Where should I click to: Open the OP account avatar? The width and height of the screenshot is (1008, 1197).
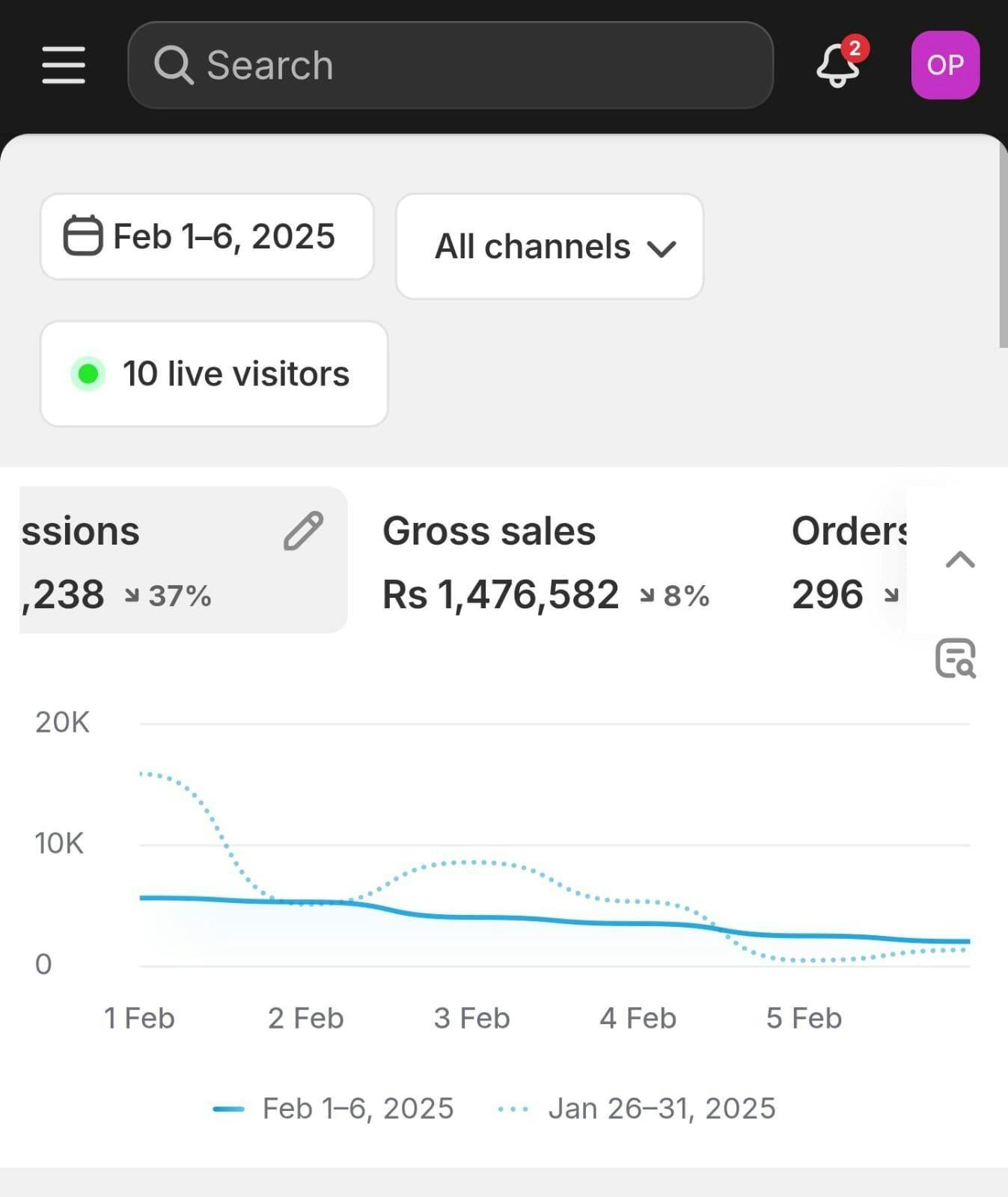945,65
